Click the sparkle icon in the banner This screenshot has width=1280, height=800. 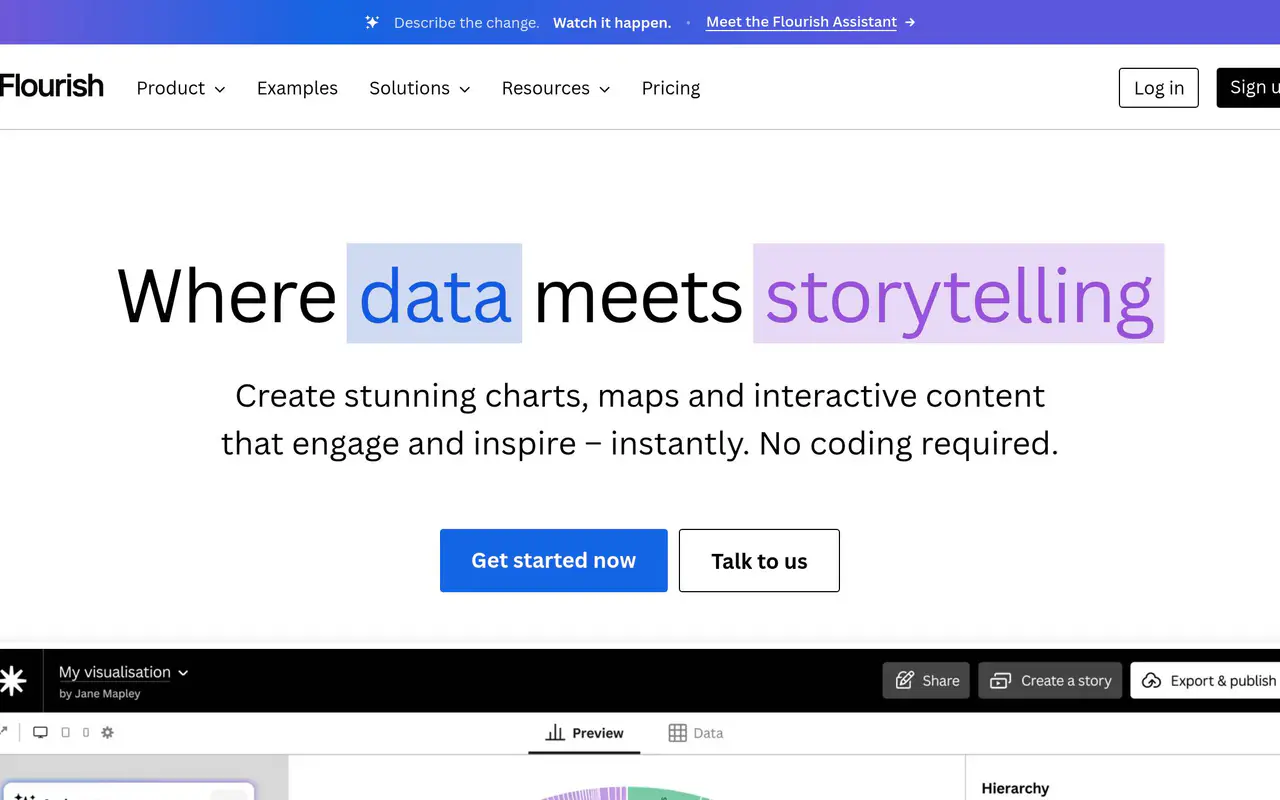pos(372,22)
